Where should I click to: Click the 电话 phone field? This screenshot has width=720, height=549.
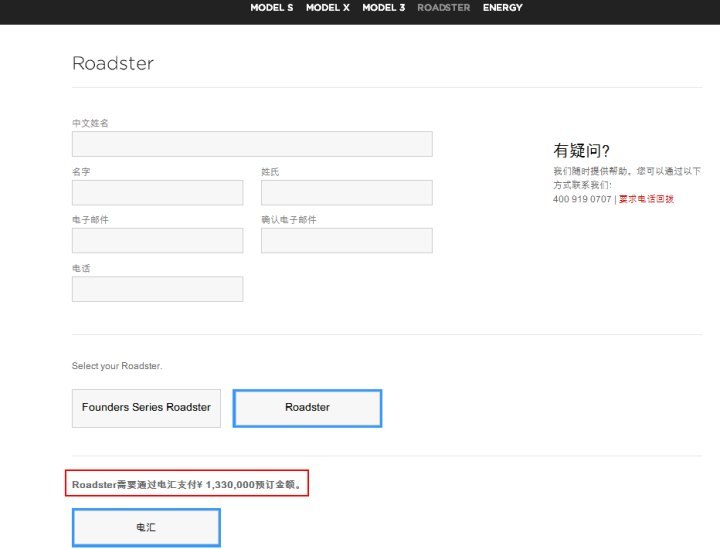click(158, 289)
